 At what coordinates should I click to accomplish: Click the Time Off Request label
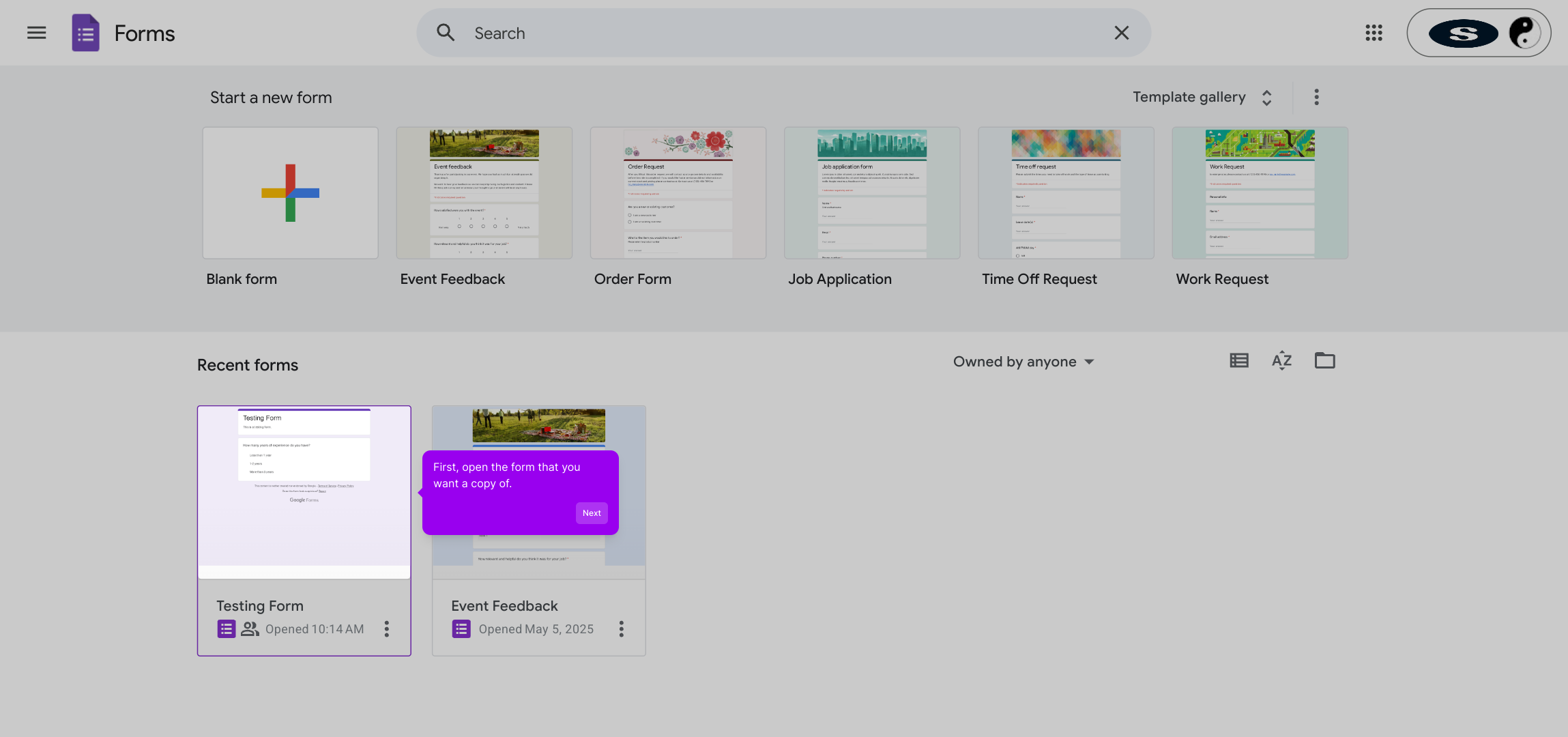(1039, 279)
